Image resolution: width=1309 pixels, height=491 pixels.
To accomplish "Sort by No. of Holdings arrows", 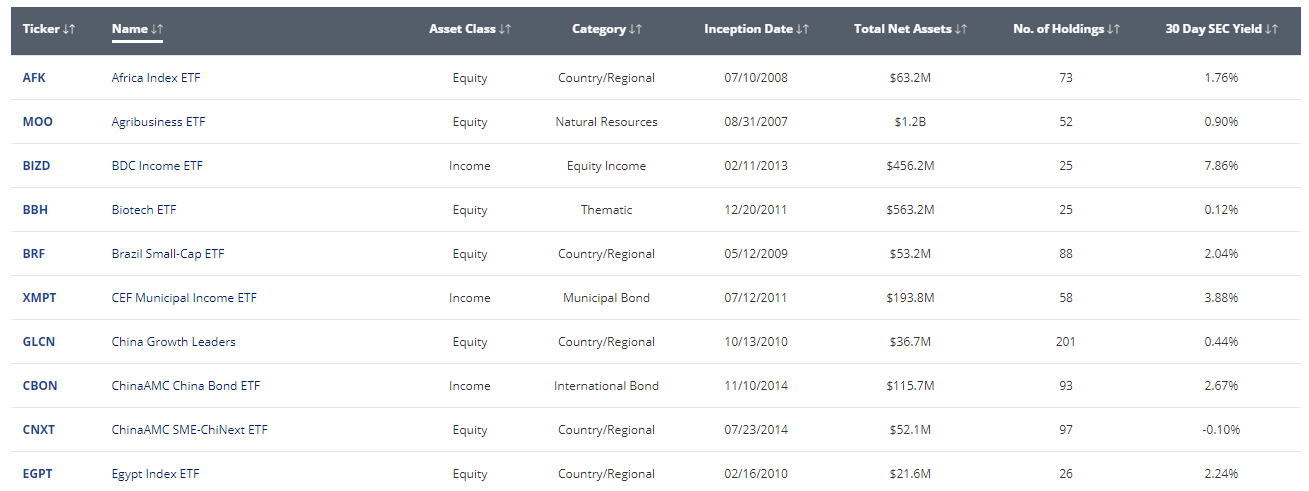I will [x=1114, y=30].
